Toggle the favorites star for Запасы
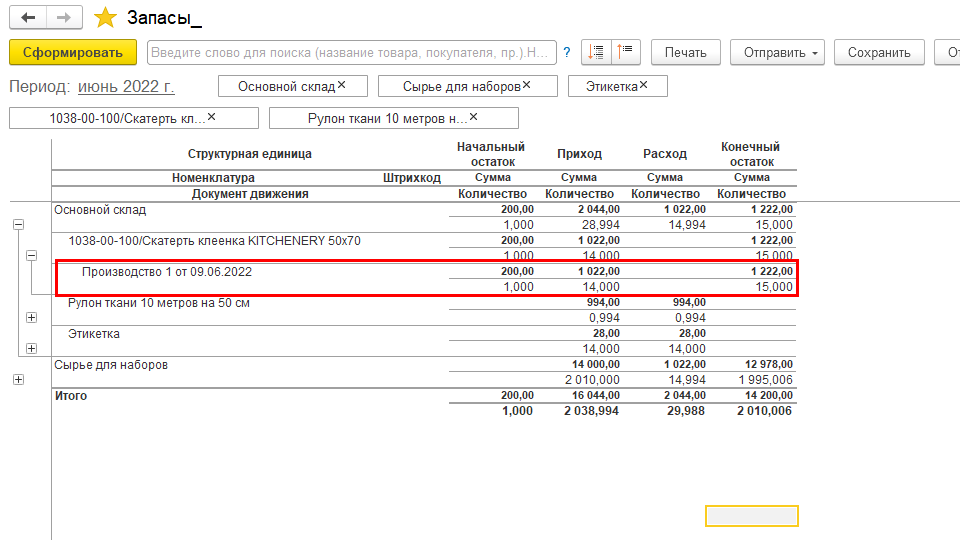 coord(105,18)
